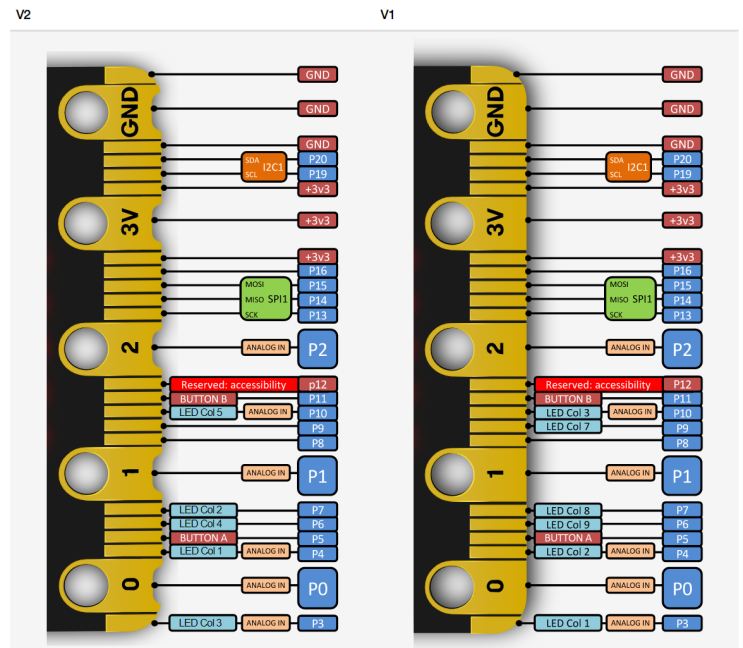This screenshot has width=743, height=648.
Task: Select BUTTON A label in V1 diagram
Action: click(x=568, y=538)
